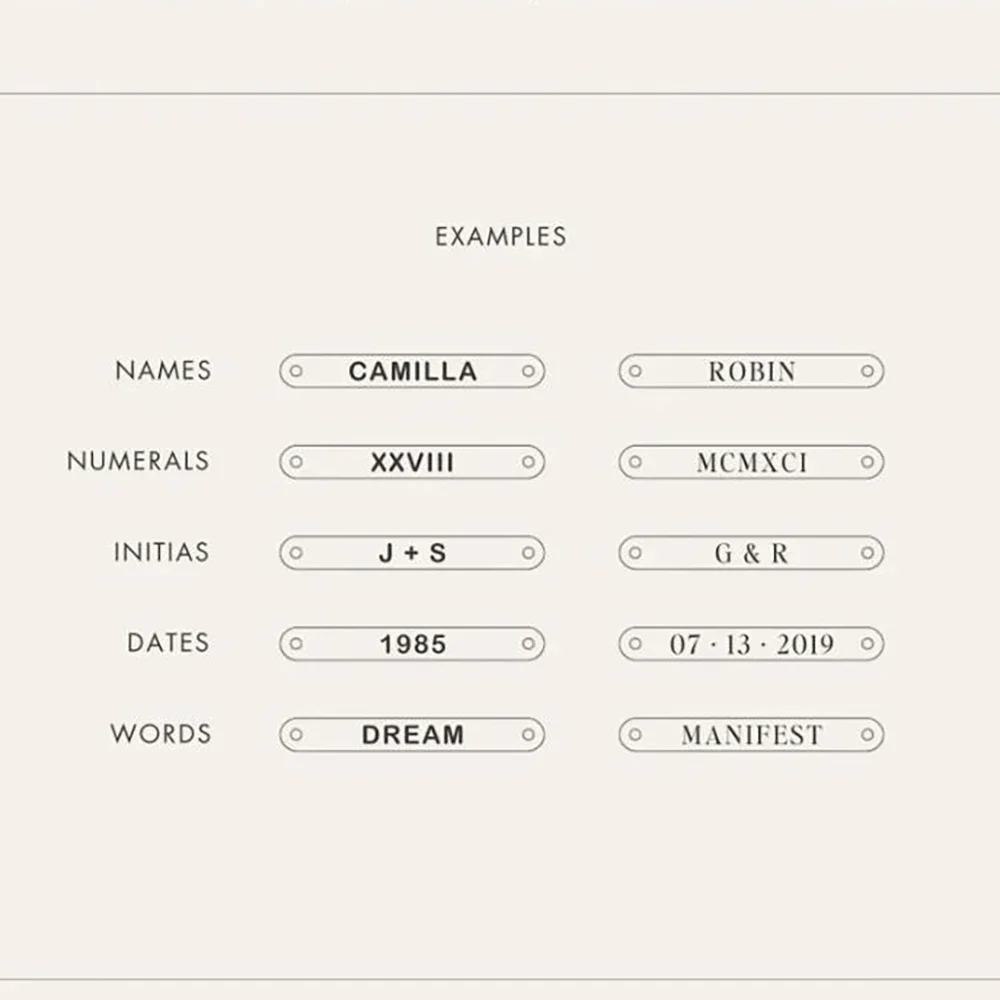Choose the 07 · 13 · 2019 date plate
Image resolution: width=1000 pixels, height=1000 pixels.
click(x=752, y=644)
